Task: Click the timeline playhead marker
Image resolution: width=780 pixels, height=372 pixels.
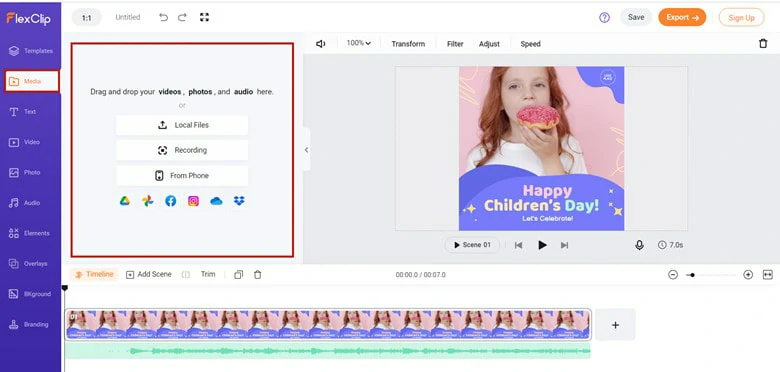Action: pos(64,288)
